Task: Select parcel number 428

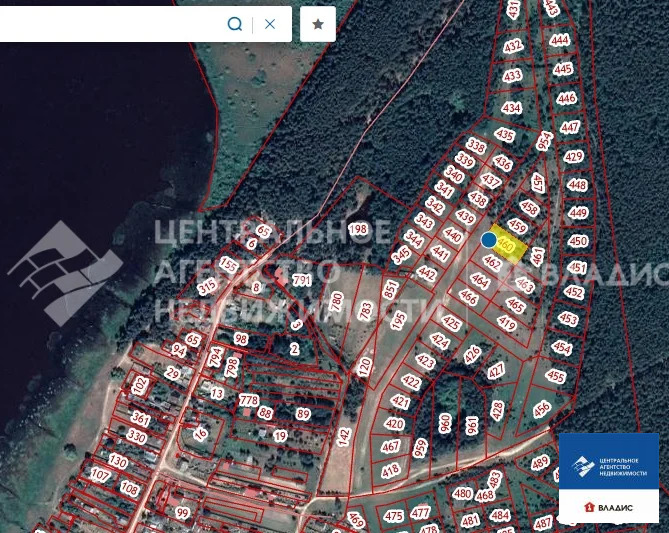Action: click(497, 411)
